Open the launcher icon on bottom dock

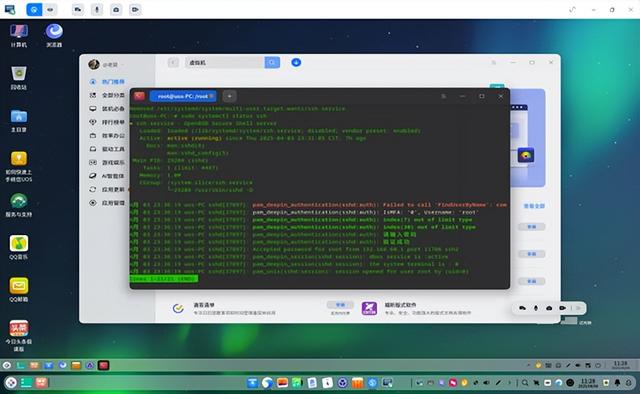(x=11, y=383)
